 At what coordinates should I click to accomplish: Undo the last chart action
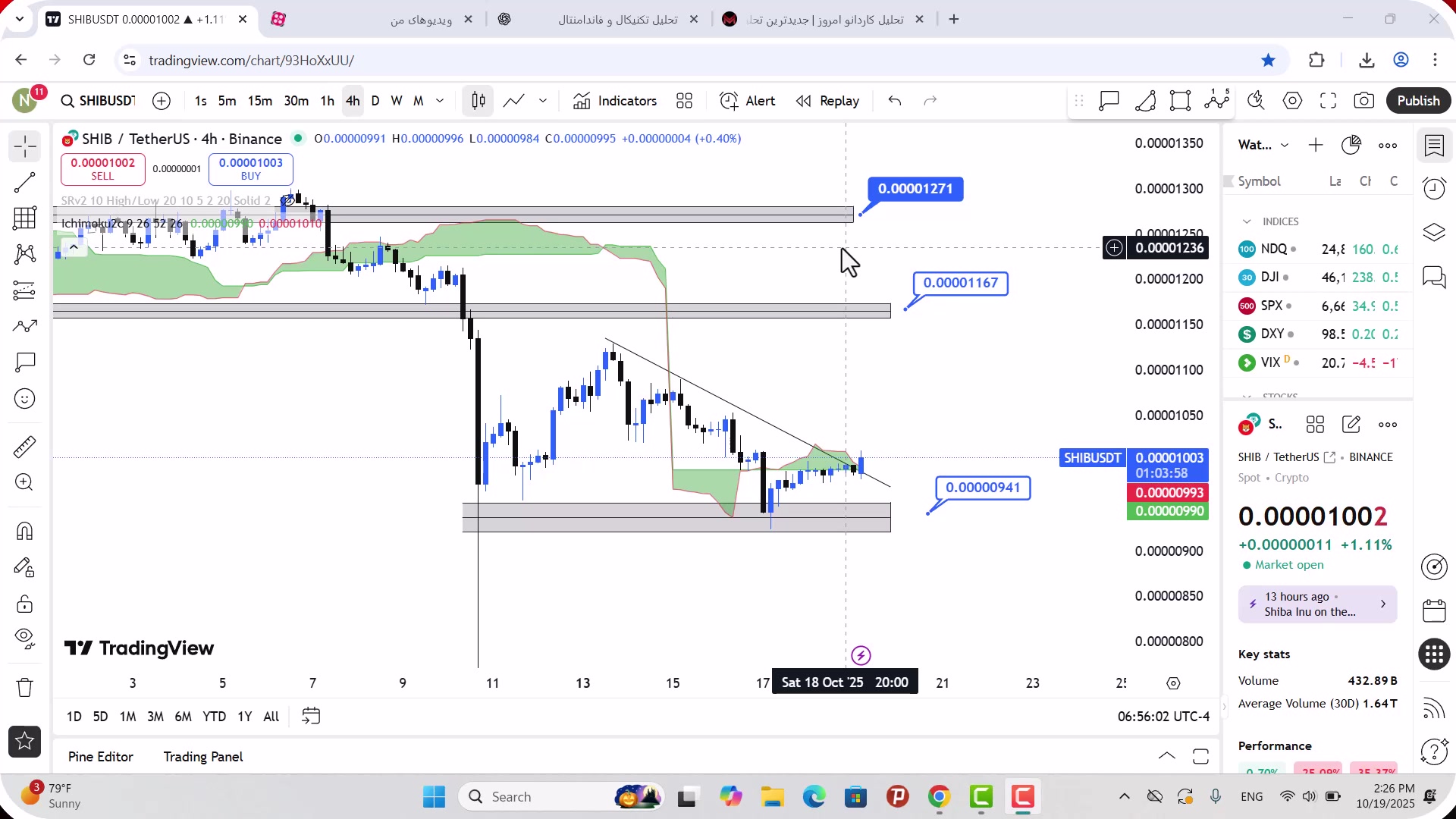[x=895, y=101]
